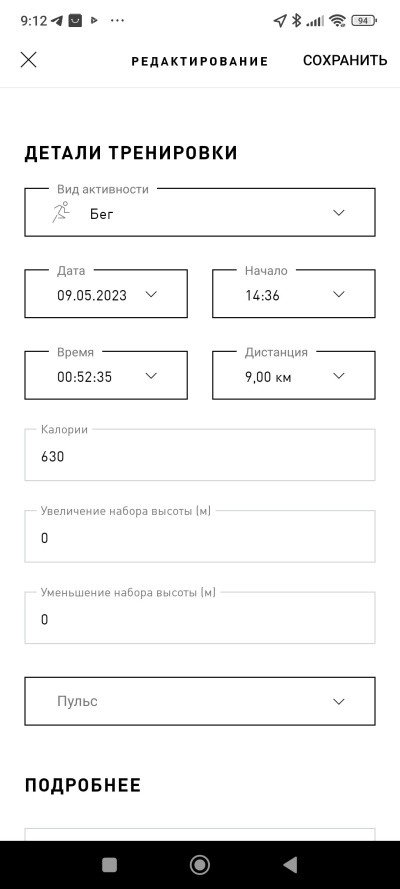Tap Android back triangle button
This screenshot has height=889, width=400.
[290, 865]
